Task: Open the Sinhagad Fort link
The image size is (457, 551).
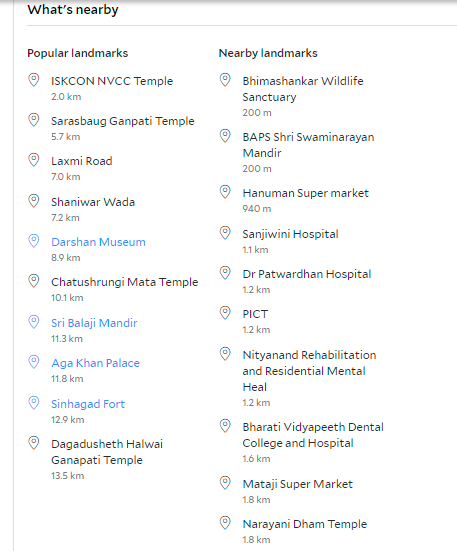Action: point(88,404)
